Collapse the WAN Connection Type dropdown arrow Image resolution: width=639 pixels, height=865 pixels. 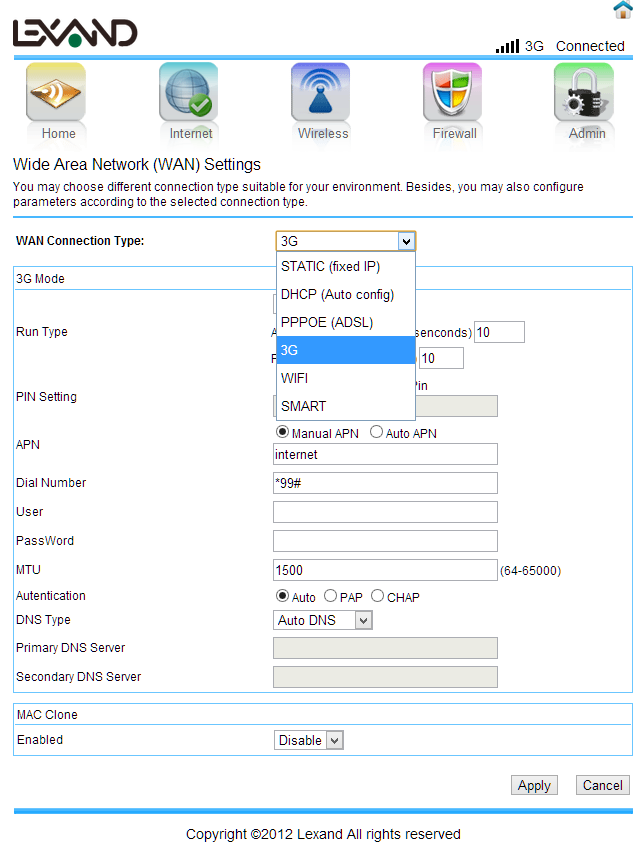coord(406,241)
